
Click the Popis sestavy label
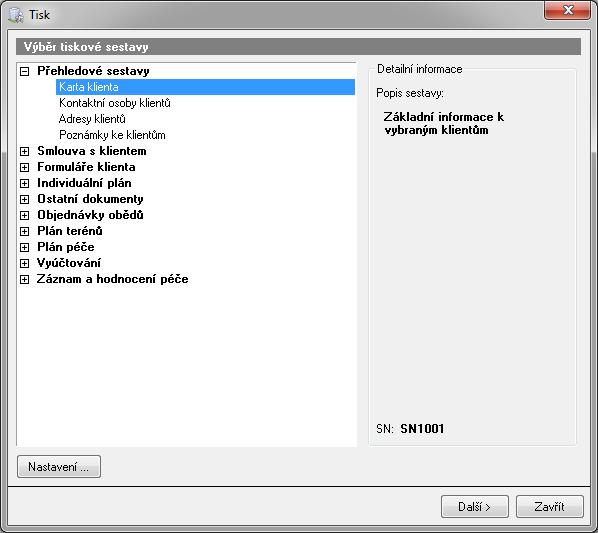pyautogui.click(x=410, y=93)
